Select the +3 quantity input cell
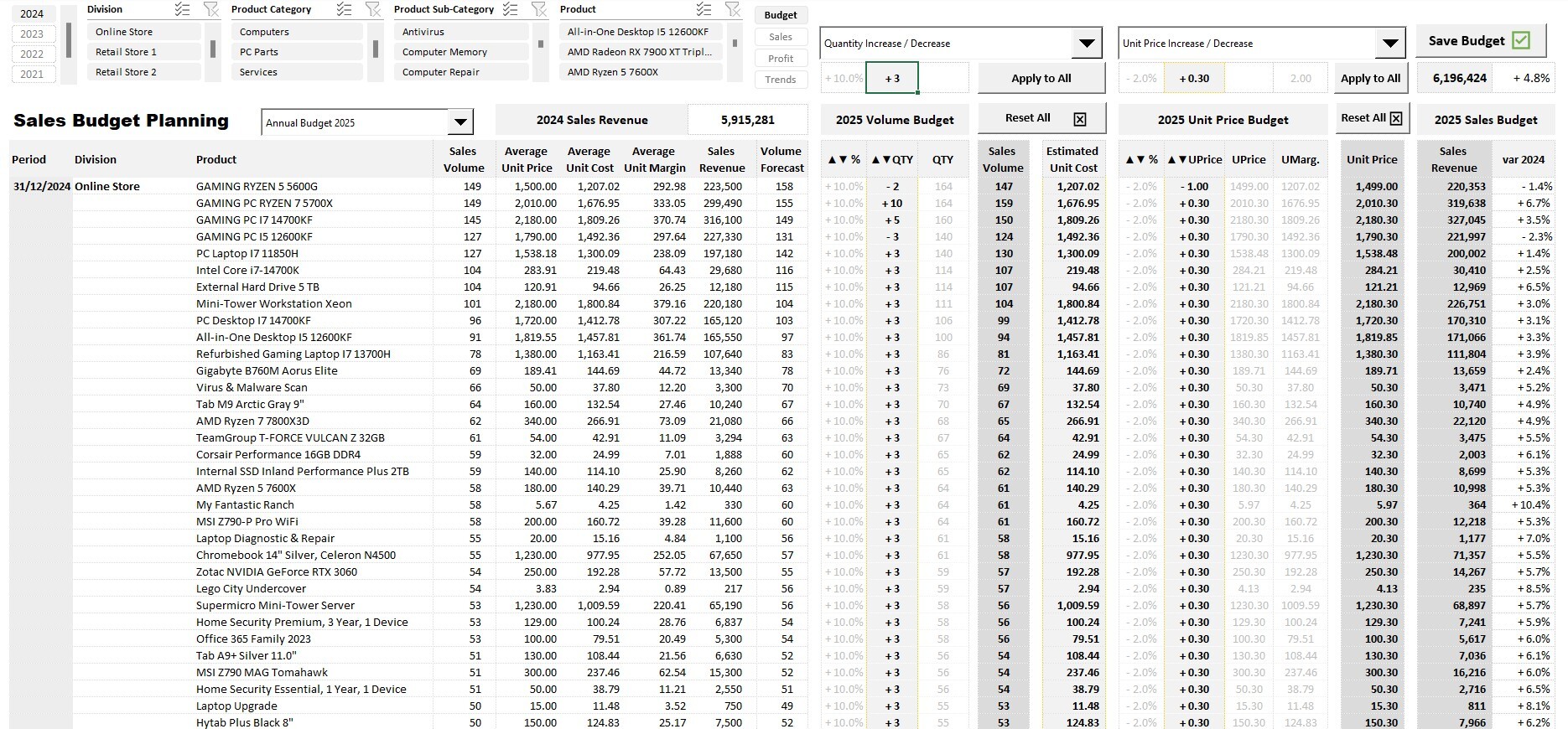Image resolution: width=1568 pixels, height=729 pixels. coord(892,78)
